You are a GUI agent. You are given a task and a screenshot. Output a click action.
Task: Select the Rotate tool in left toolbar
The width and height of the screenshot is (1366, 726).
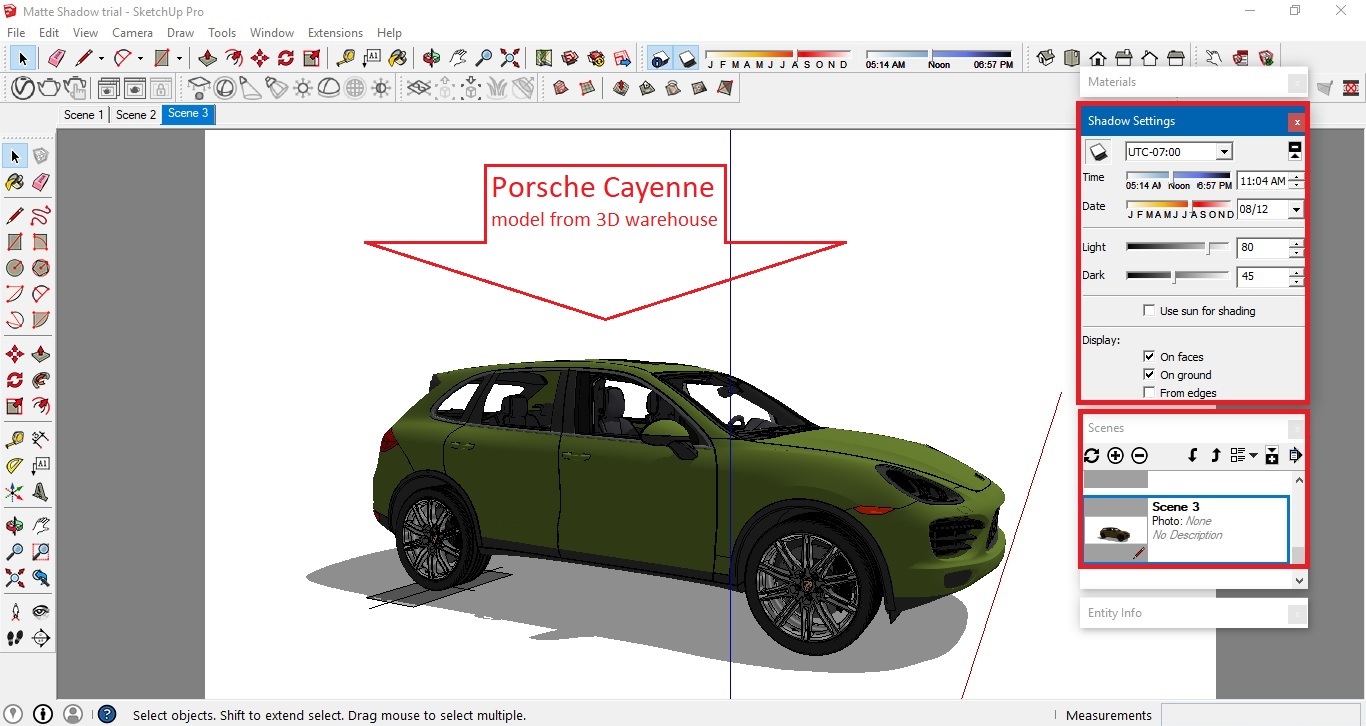pyautogui.click(x=15, y=380)
